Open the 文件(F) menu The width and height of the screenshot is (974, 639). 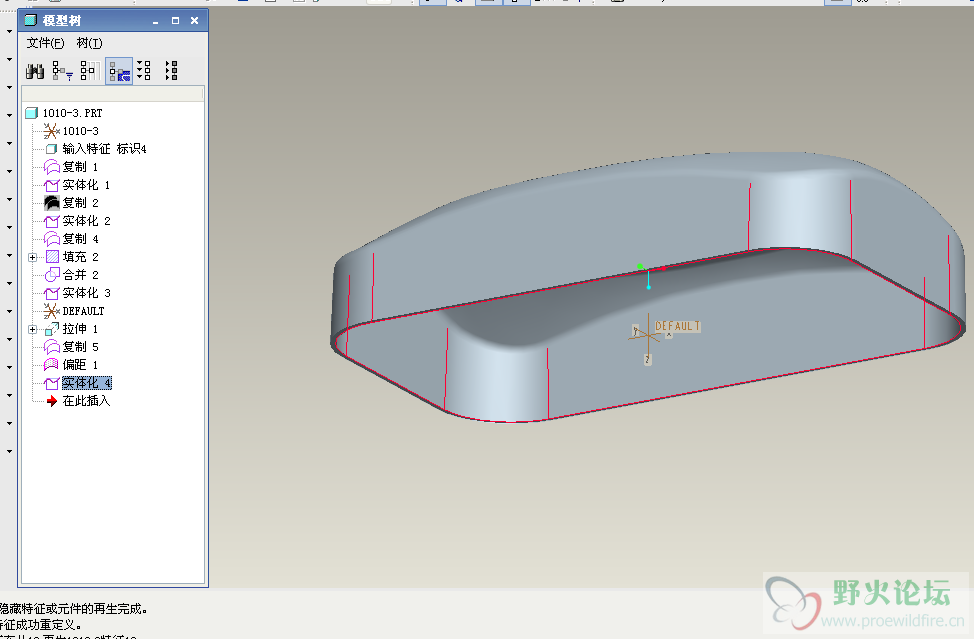(x=45, y=43)
